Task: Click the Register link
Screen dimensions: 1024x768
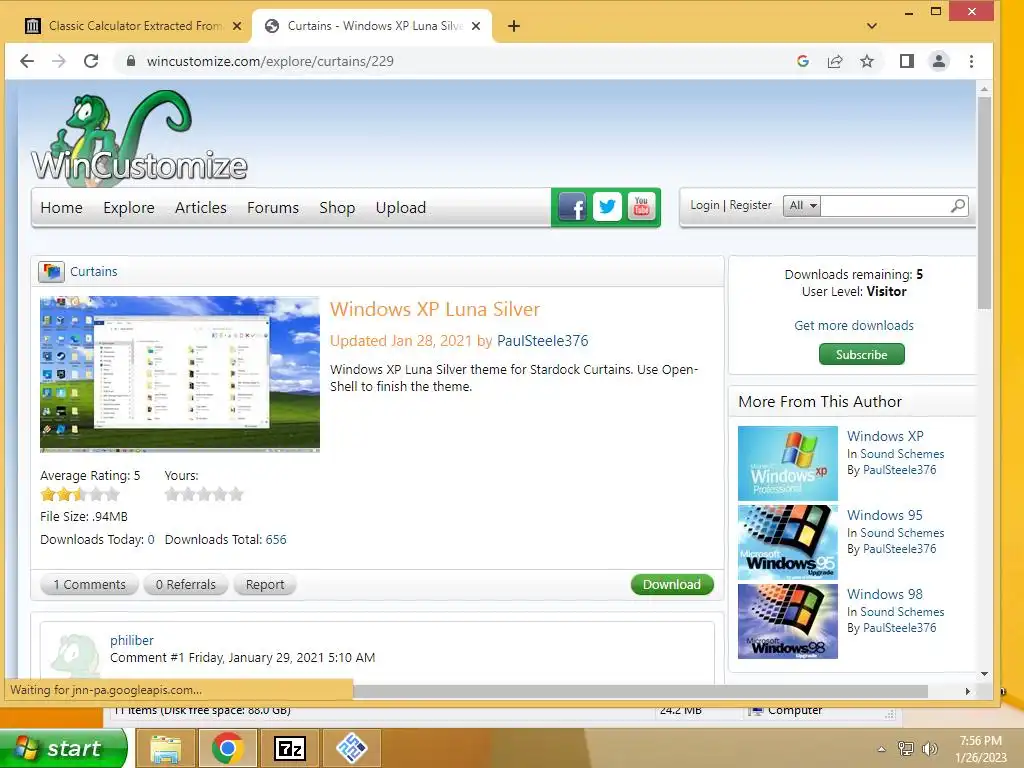Action: 750,205
